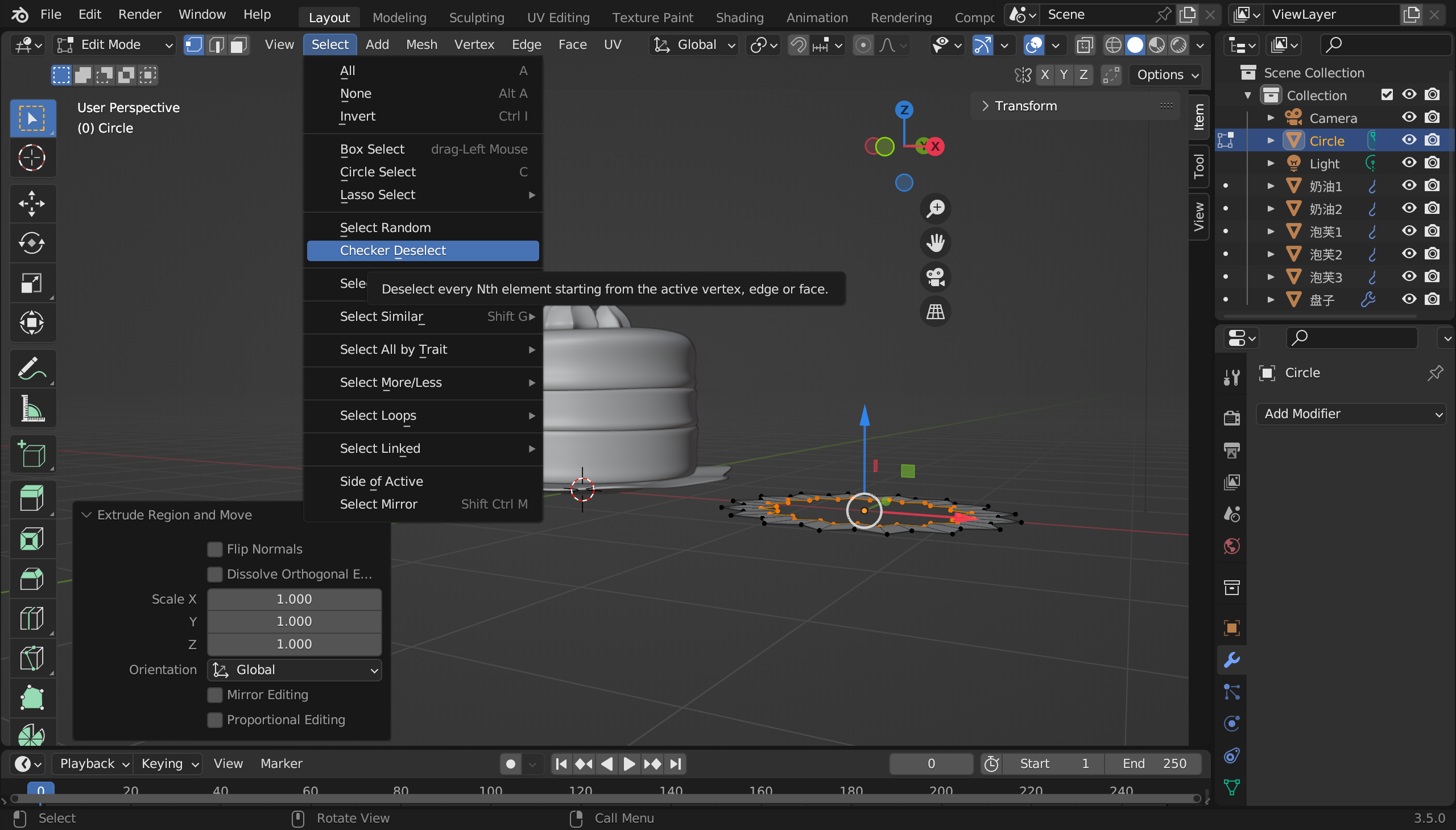The width and height of the screenshot is (1456, 830).
Task: Adjust the Scale X value slider
Action: coord(294,599)
